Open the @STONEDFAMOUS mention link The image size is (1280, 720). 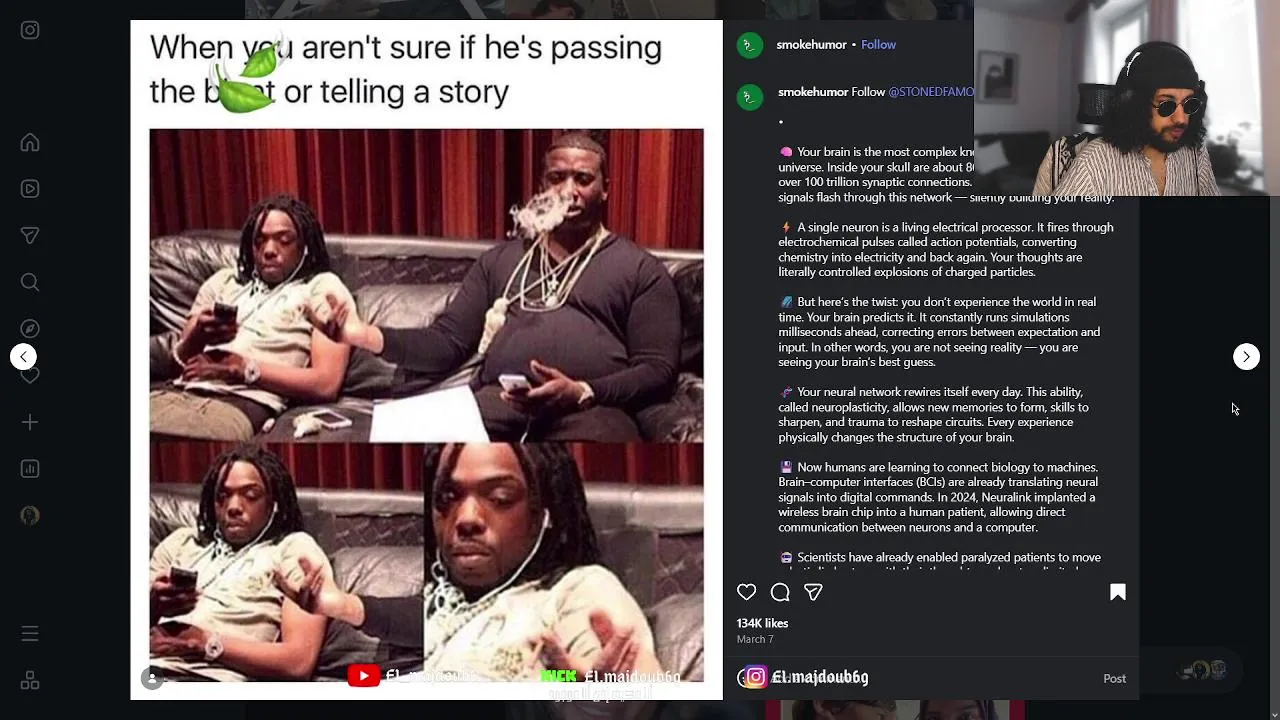click(x=931, y=92)
